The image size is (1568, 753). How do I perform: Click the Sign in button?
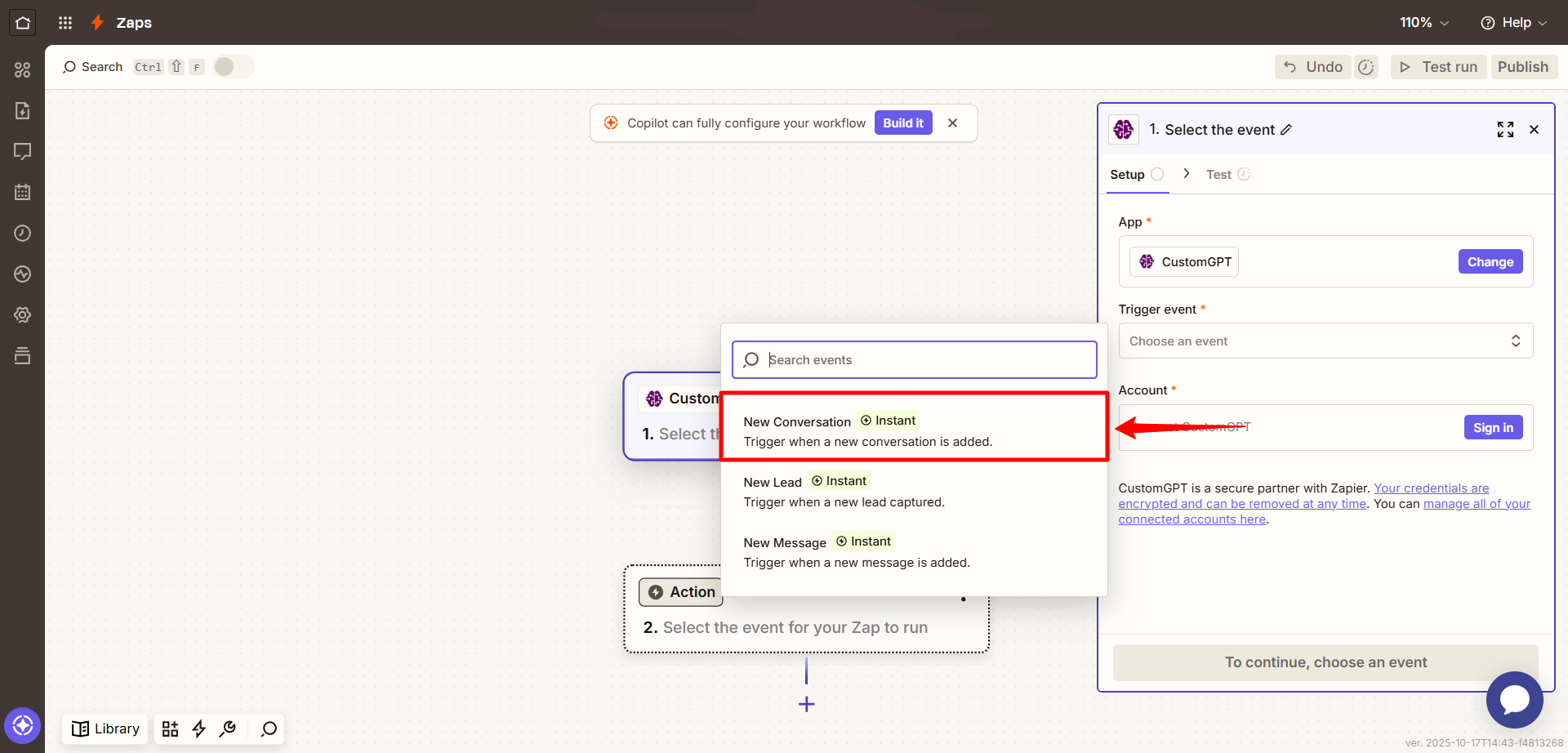1493,427
